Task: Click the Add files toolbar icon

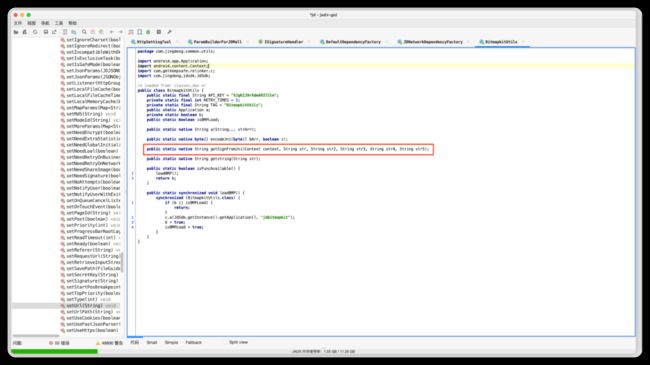Action: pos(25,32)
